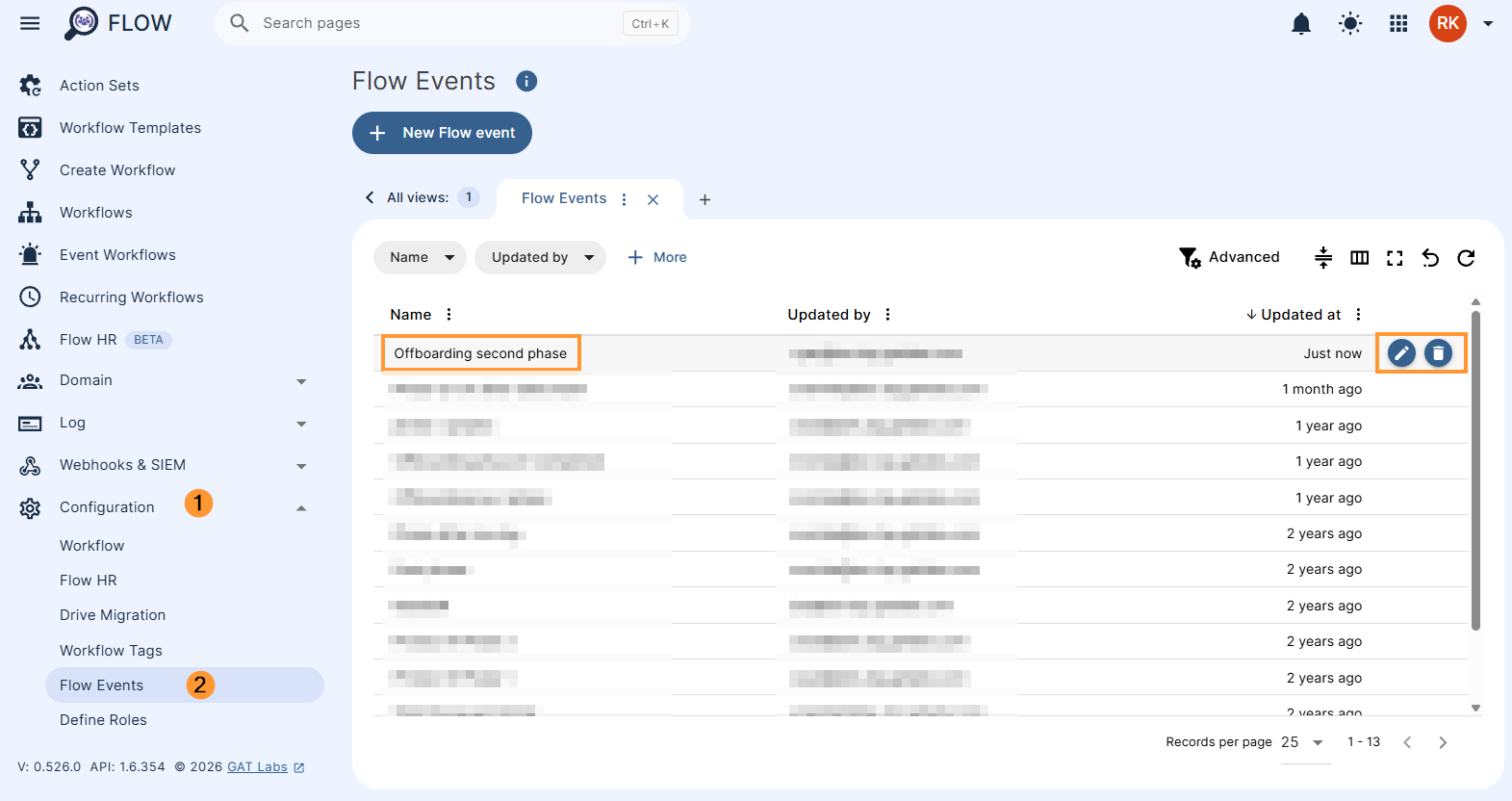Open Event Workflows page

tap(117, 255)
